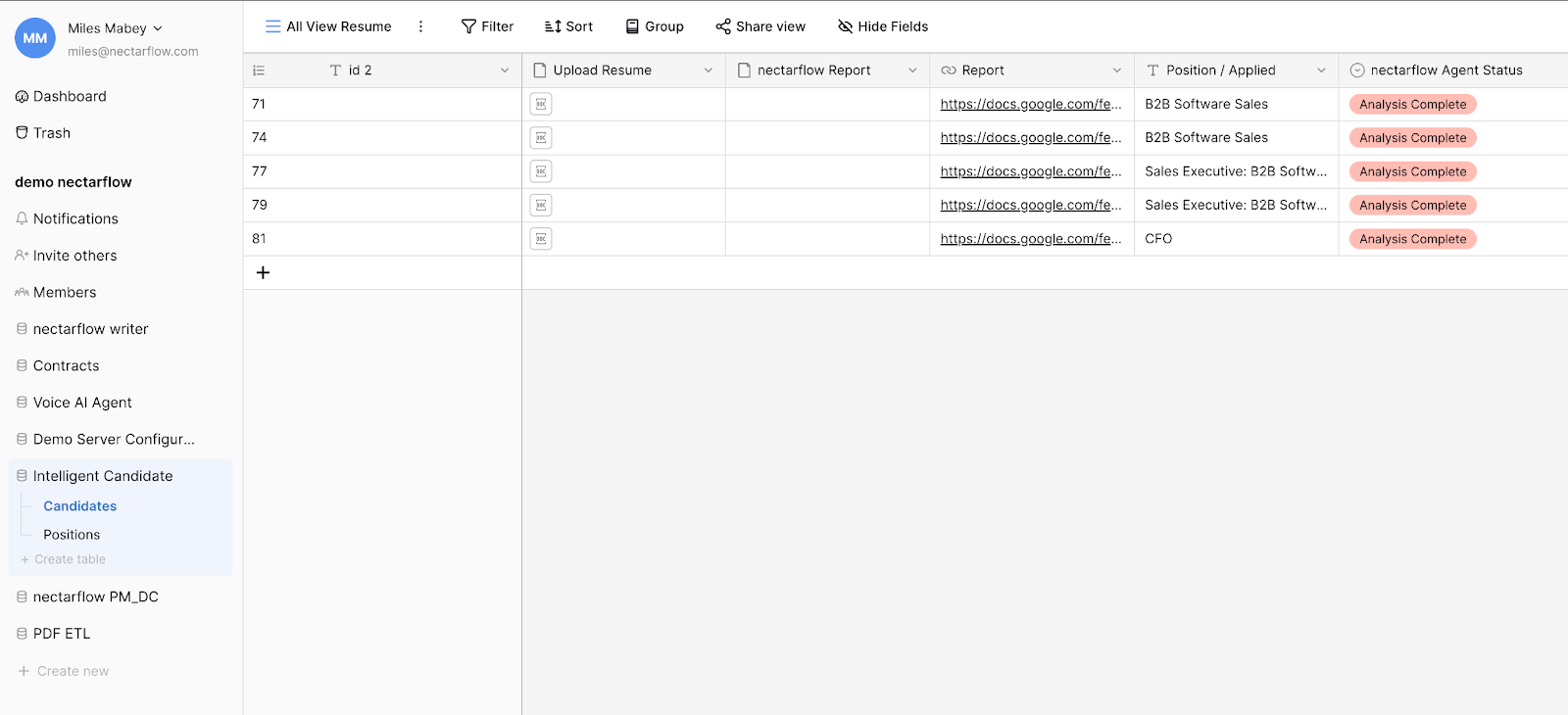Click Analysis Complete status tag in row 71
This screenshot has height=715, width=1568.
tap(1413, 104)
